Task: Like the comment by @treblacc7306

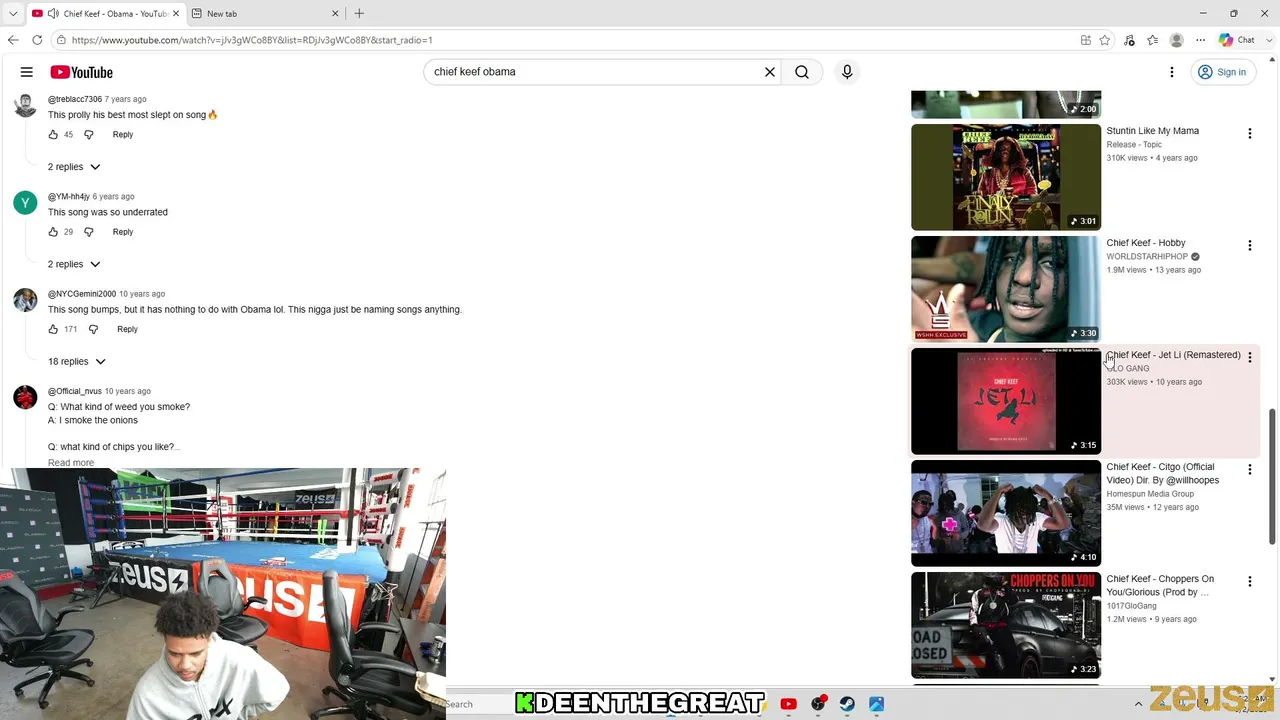Action: click(53, 134)
